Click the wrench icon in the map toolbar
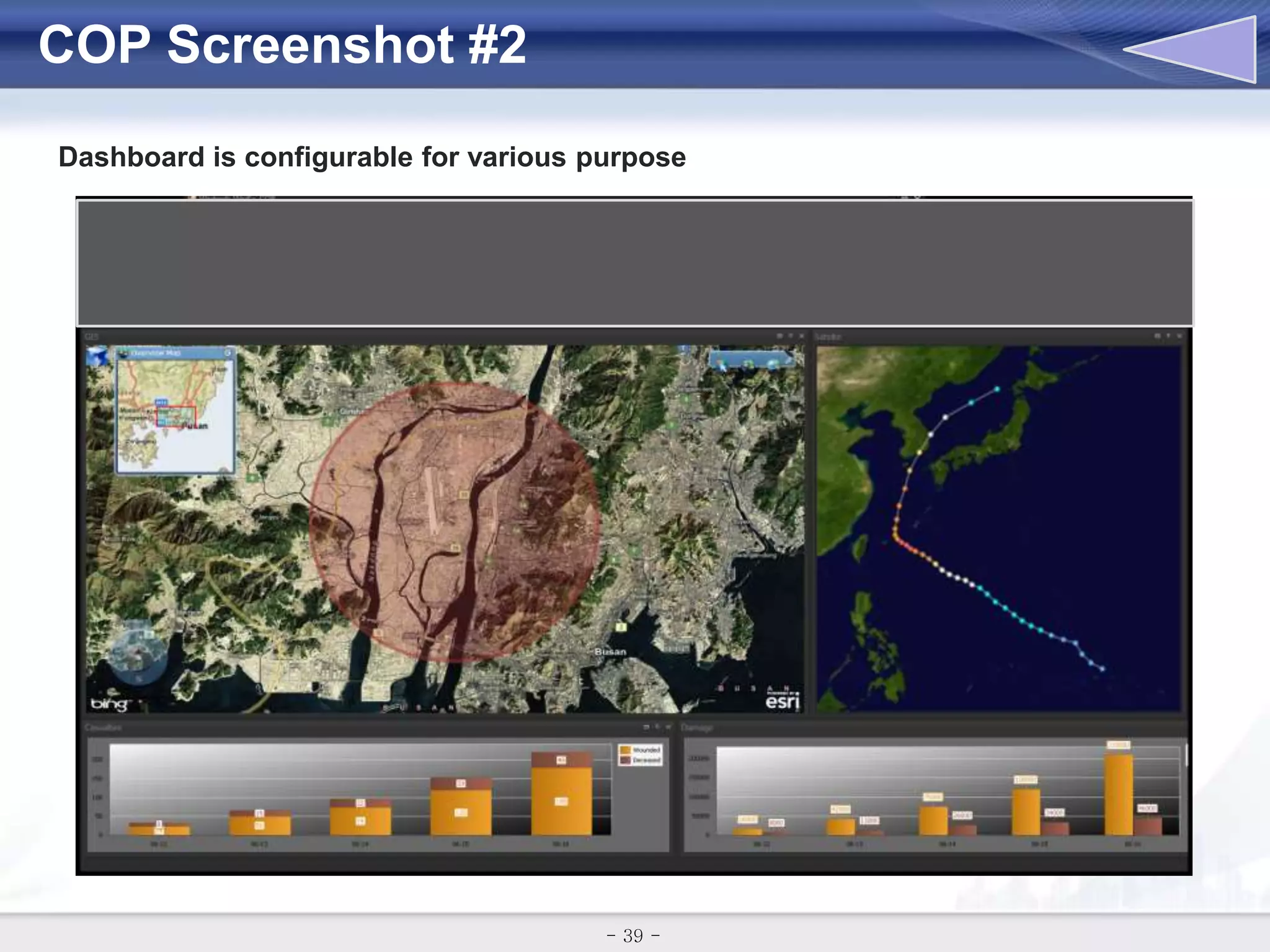This screenshot has width=1270, height=952. [789, 358]
